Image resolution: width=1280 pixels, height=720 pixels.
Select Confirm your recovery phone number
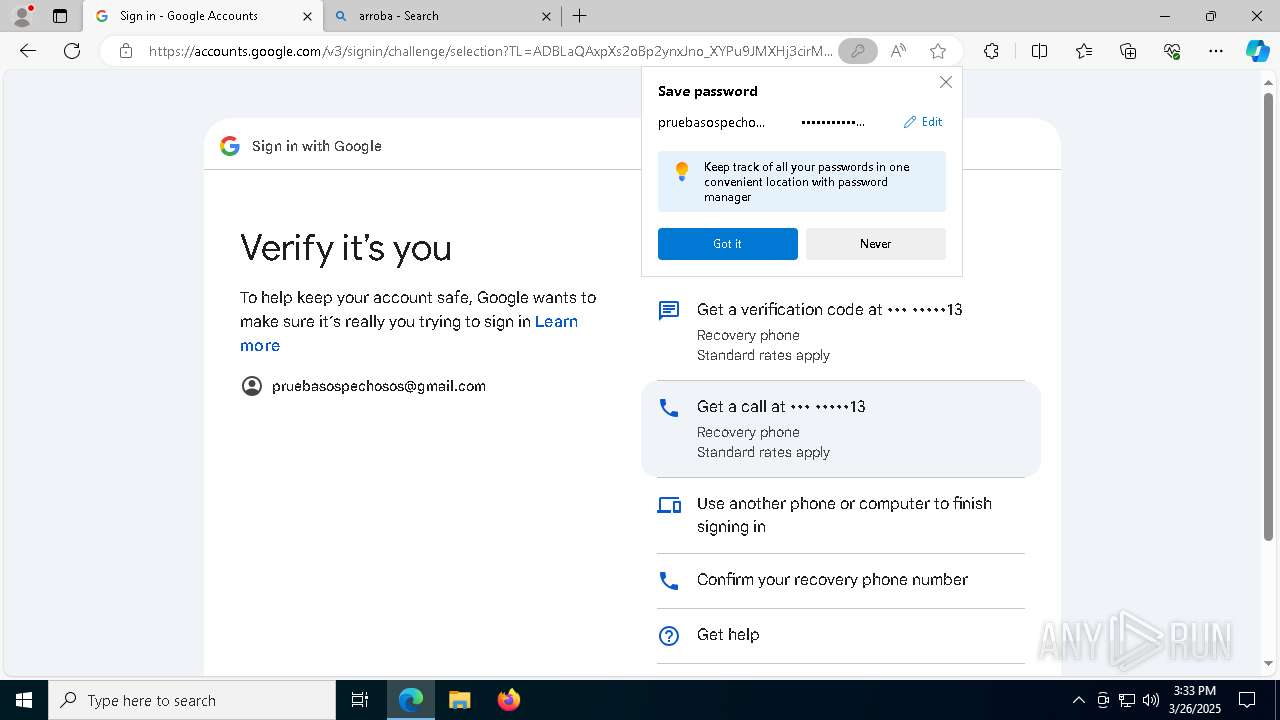coord(840,580)
